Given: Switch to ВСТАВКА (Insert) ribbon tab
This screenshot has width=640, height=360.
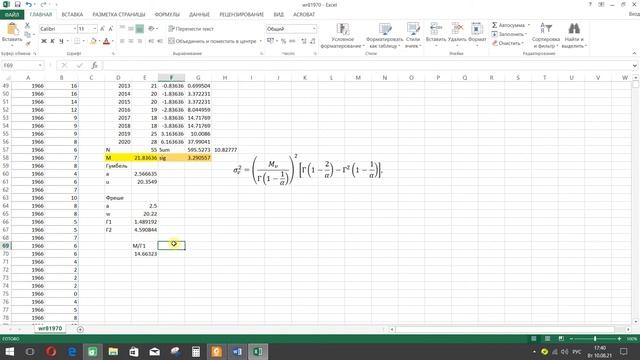Looking at the screenshot, I should click(72, 15).
